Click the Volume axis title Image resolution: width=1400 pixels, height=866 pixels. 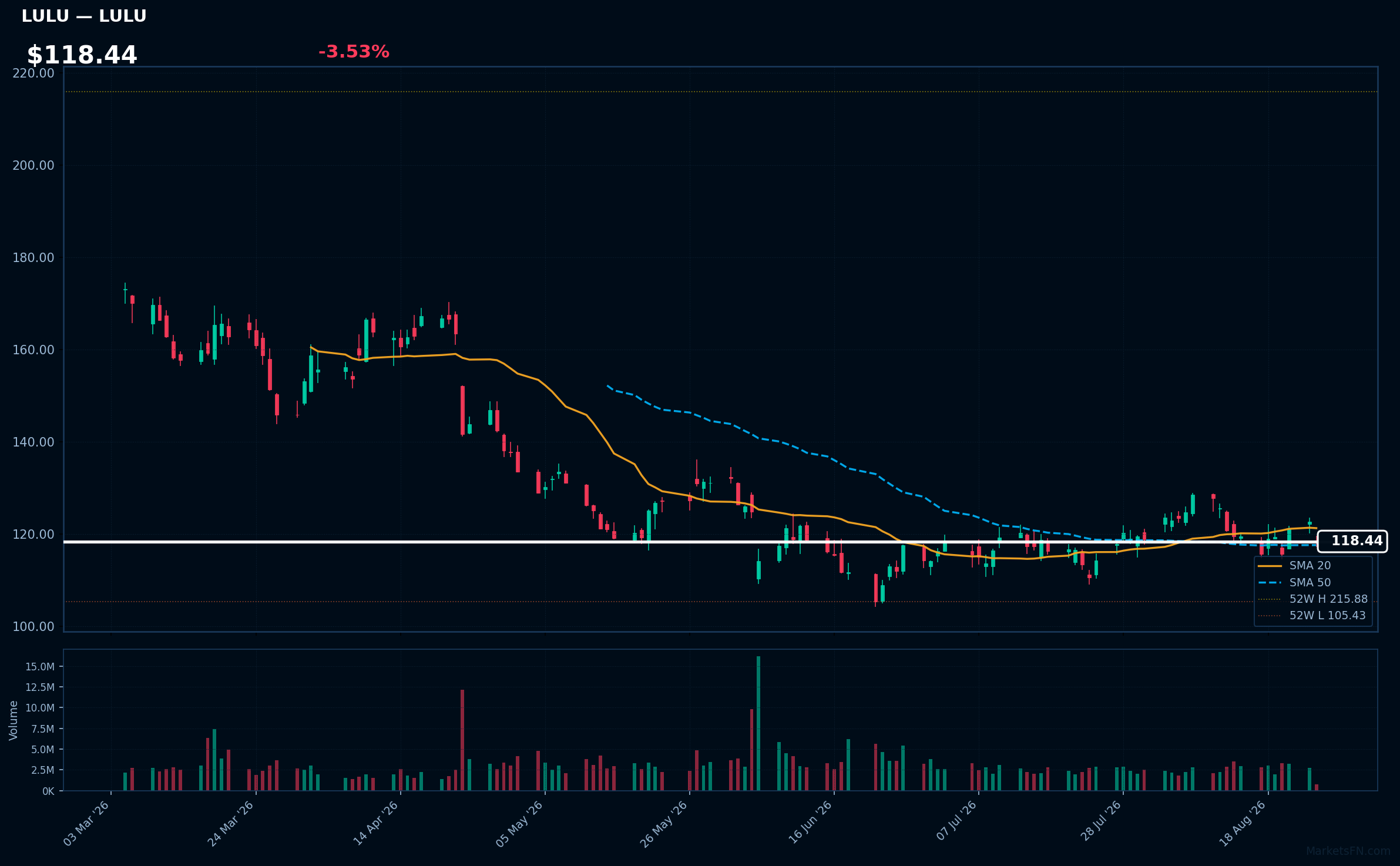click(13, 720)
